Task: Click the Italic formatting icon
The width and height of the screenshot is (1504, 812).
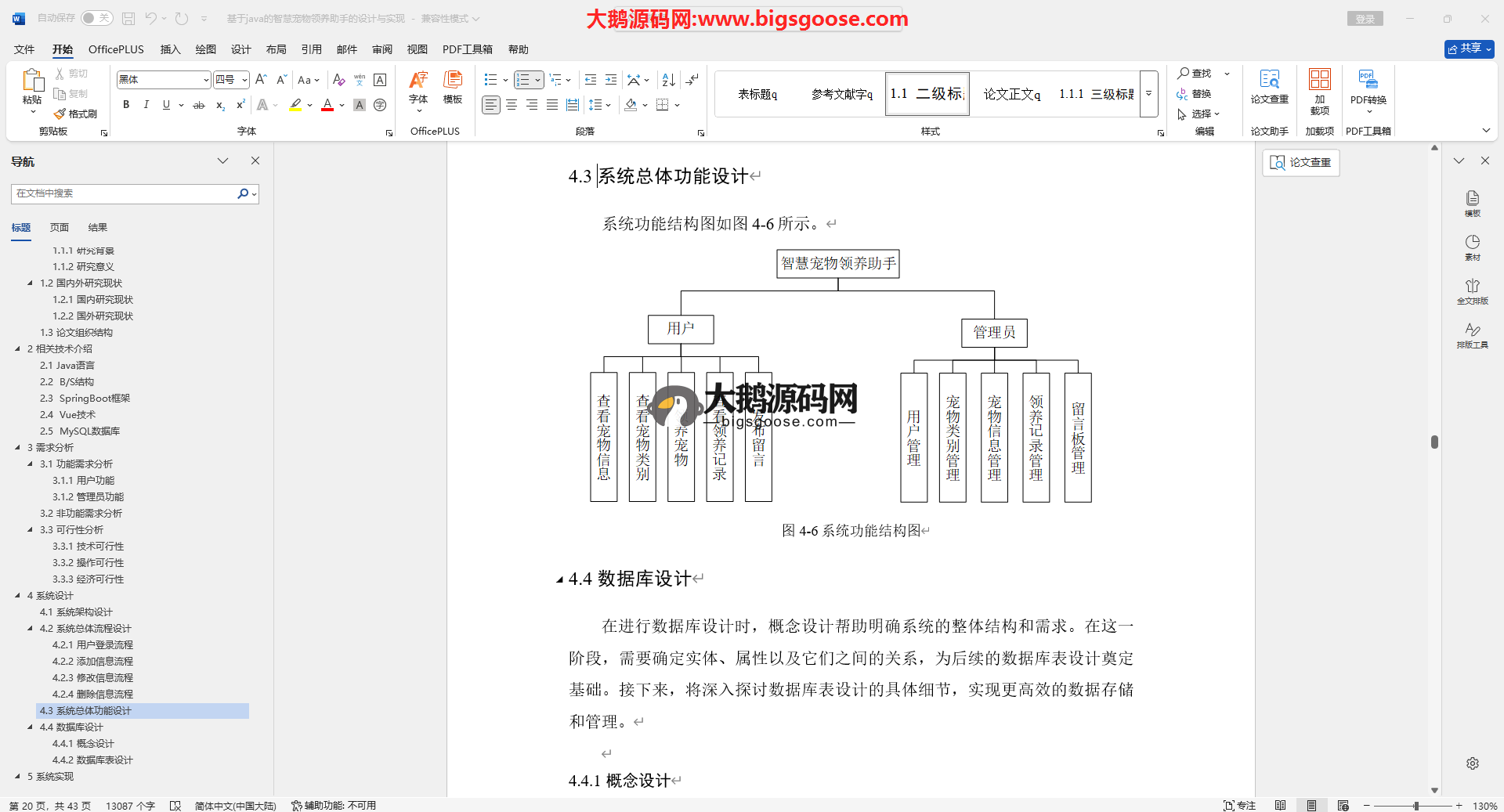Action: [x=146, y=105]
